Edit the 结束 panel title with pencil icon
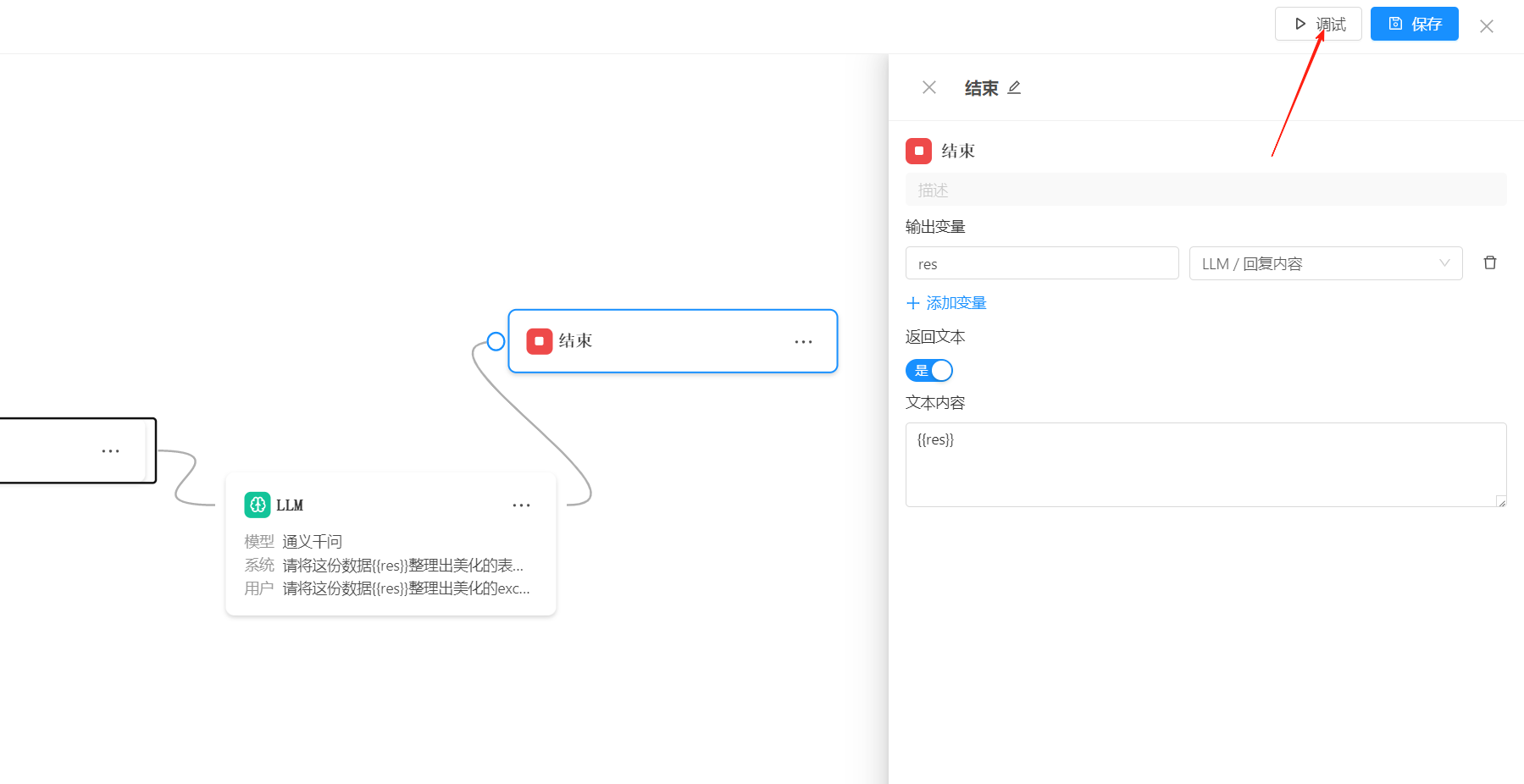1524x784 pixels. (1014, 87)
